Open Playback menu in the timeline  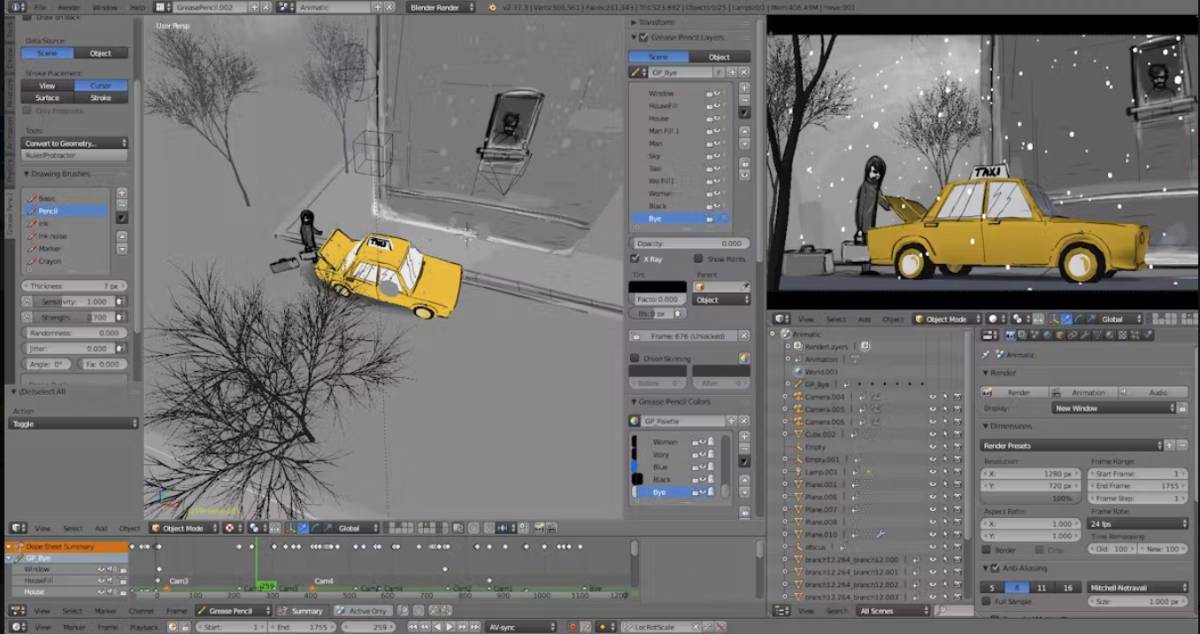pos(144,627)
